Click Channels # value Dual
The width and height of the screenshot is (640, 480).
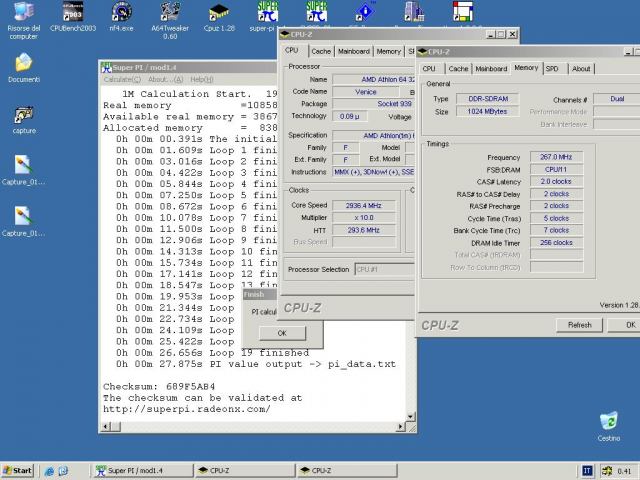point(617,99)
